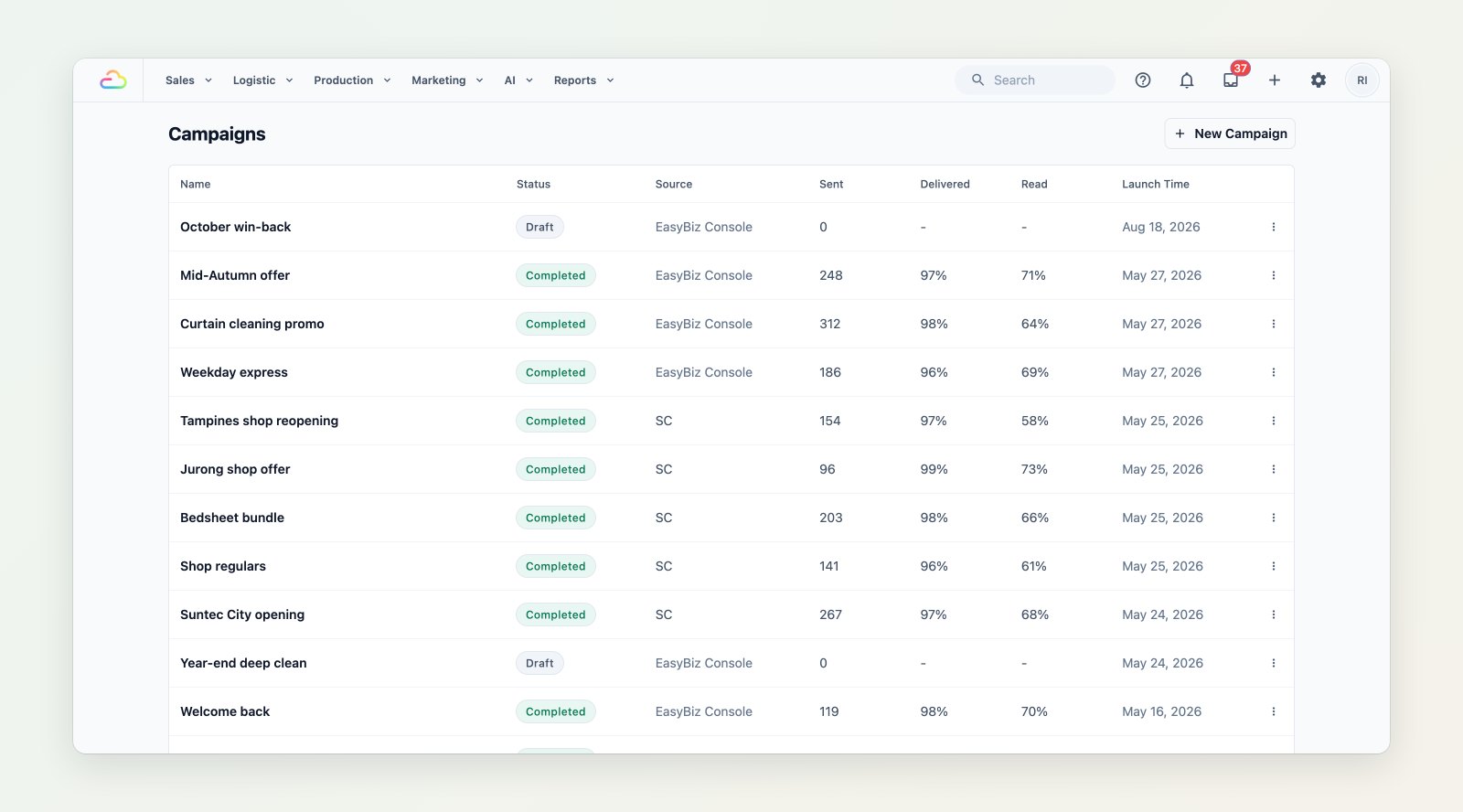
Task: Click the Delivered column header
Action: click(945, 184)
